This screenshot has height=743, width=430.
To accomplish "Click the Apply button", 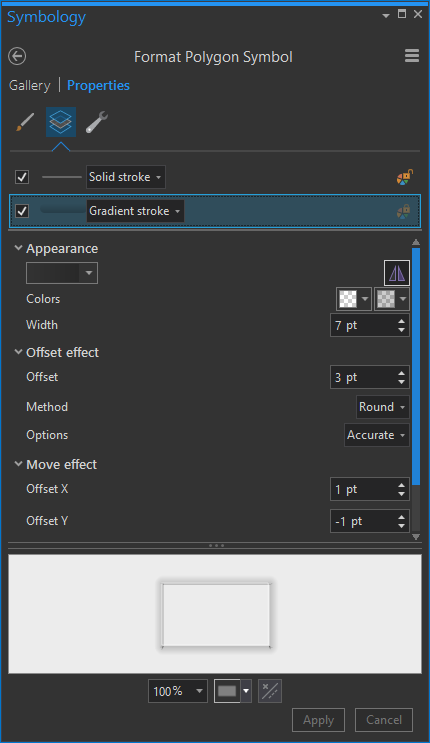I will (318, 720).
